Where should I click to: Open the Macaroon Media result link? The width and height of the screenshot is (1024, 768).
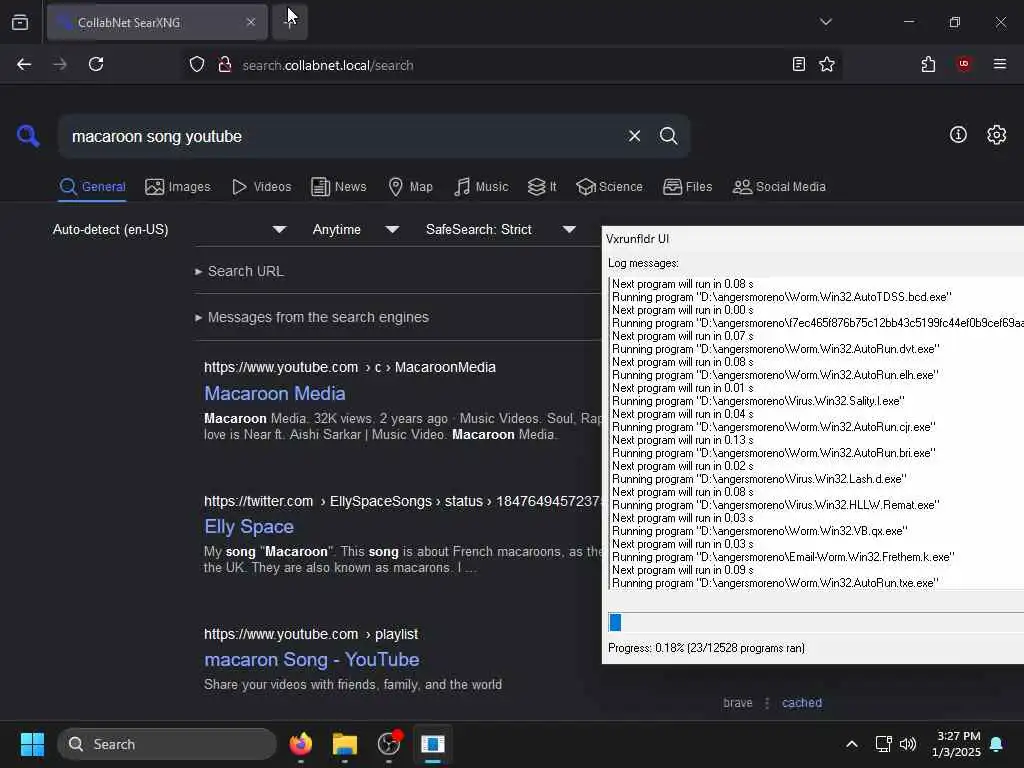[274, 393]
